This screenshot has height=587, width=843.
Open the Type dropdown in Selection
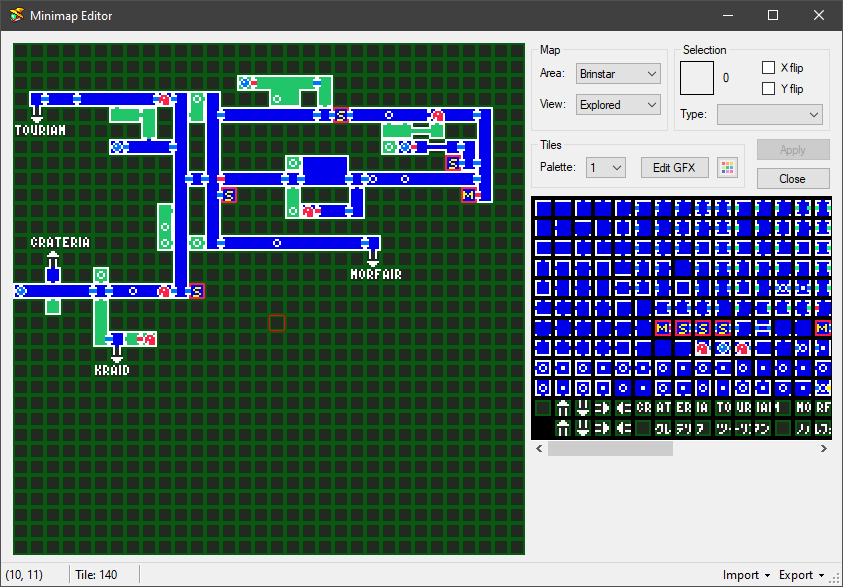[x=769, y=114]
